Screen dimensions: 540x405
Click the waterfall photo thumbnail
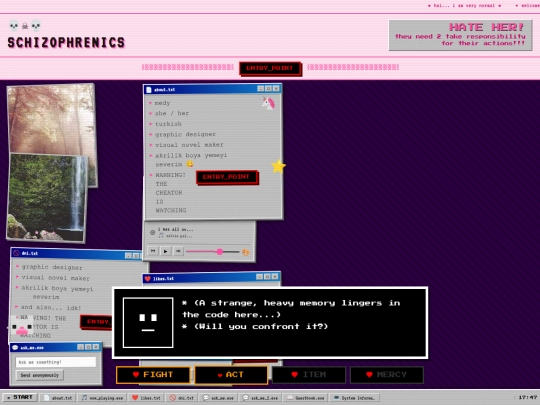(46, 197)
